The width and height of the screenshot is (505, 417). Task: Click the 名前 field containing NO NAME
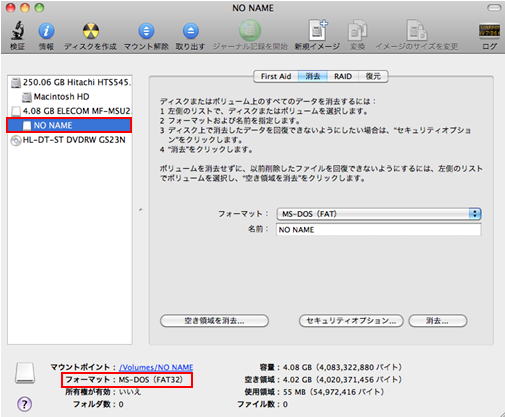tap(379, 230)
